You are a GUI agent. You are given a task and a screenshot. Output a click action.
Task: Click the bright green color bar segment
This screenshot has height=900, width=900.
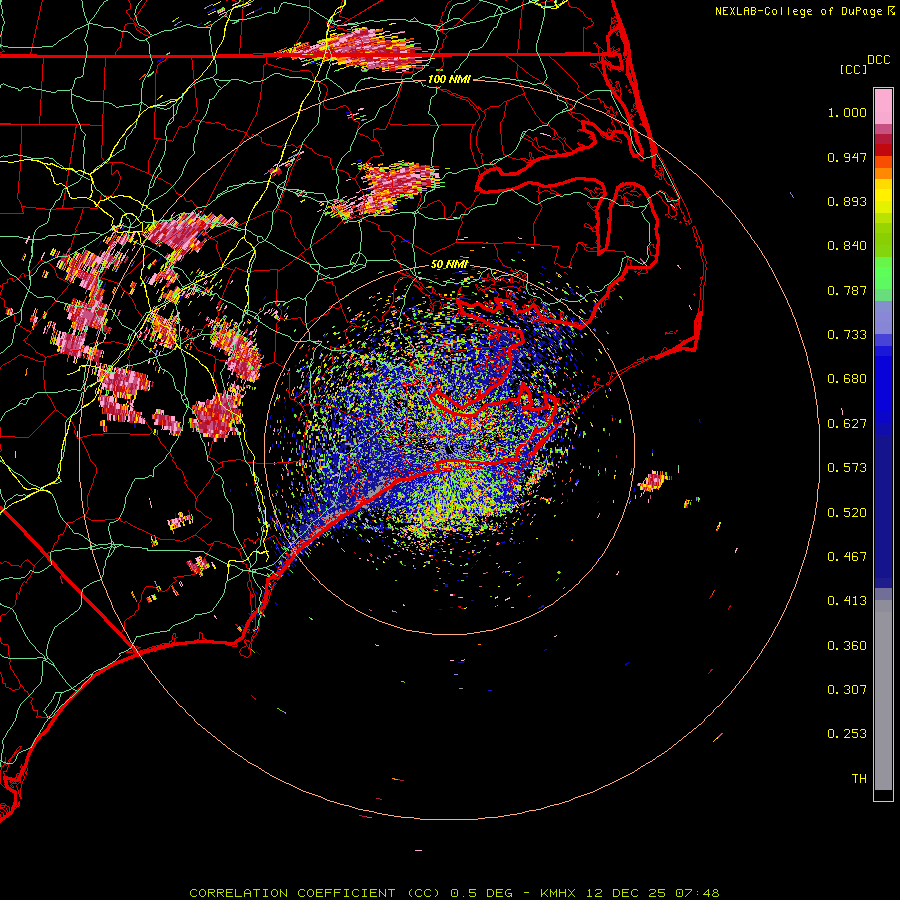click(883, 273)
